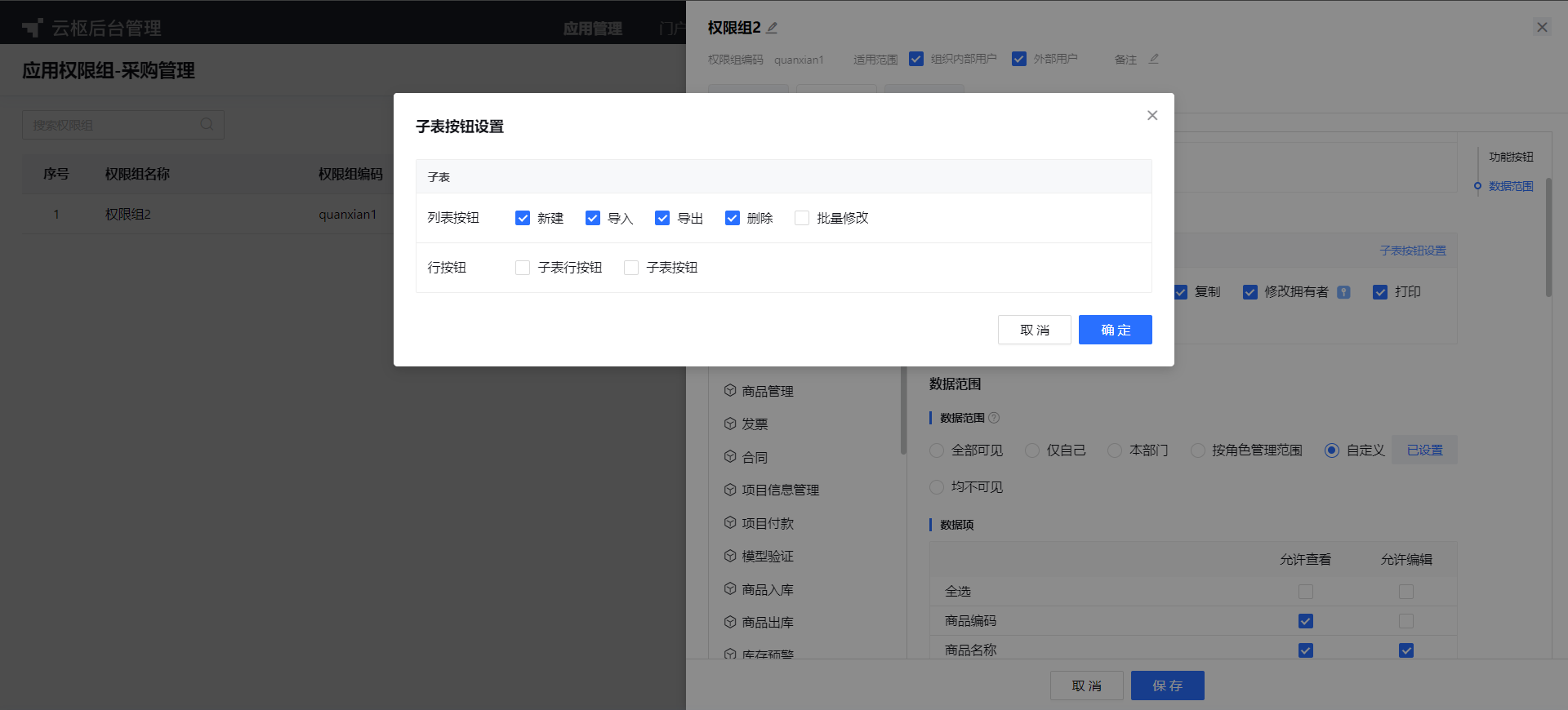1568x710 pixels.
Task: Toggle 商品名称 允许编辑 checkbox
Action: point(1406,650)
